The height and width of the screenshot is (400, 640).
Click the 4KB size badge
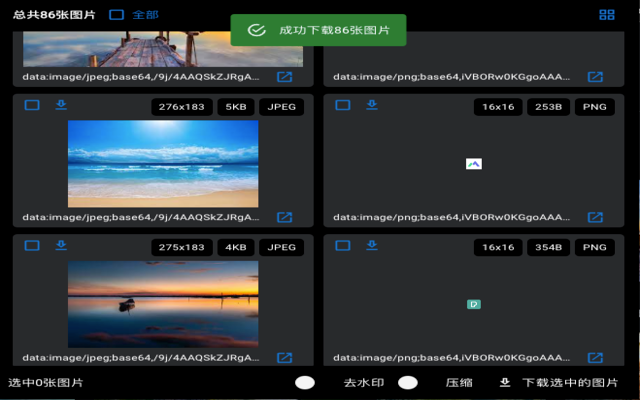tap(236, 247)
